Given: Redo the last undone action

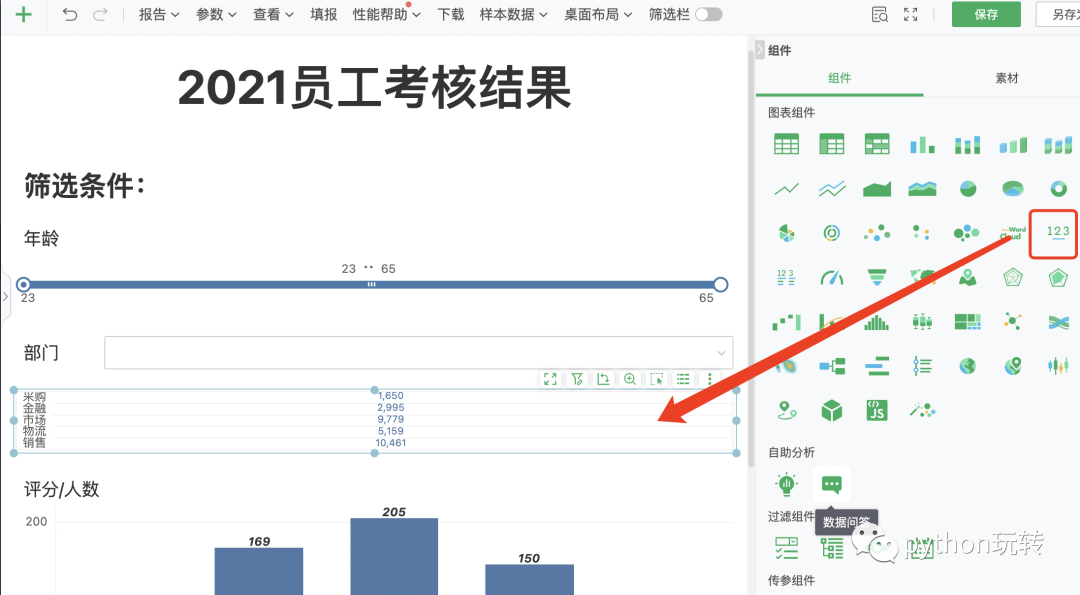Looking at the screenshot, I should (101, 14).
